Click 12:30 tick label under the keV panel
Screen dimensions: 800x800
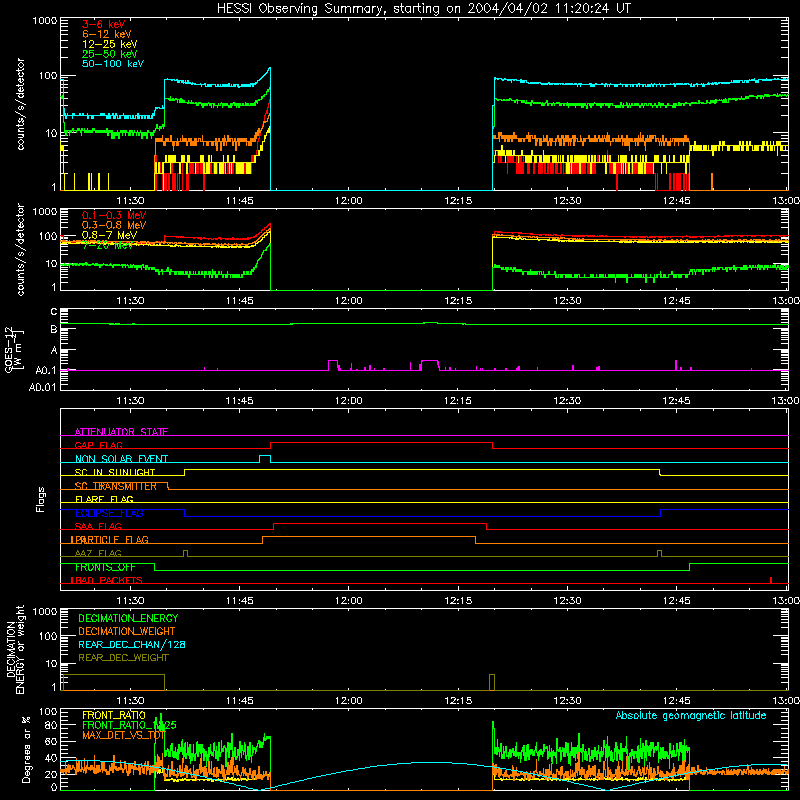click(x=567, y=201)
